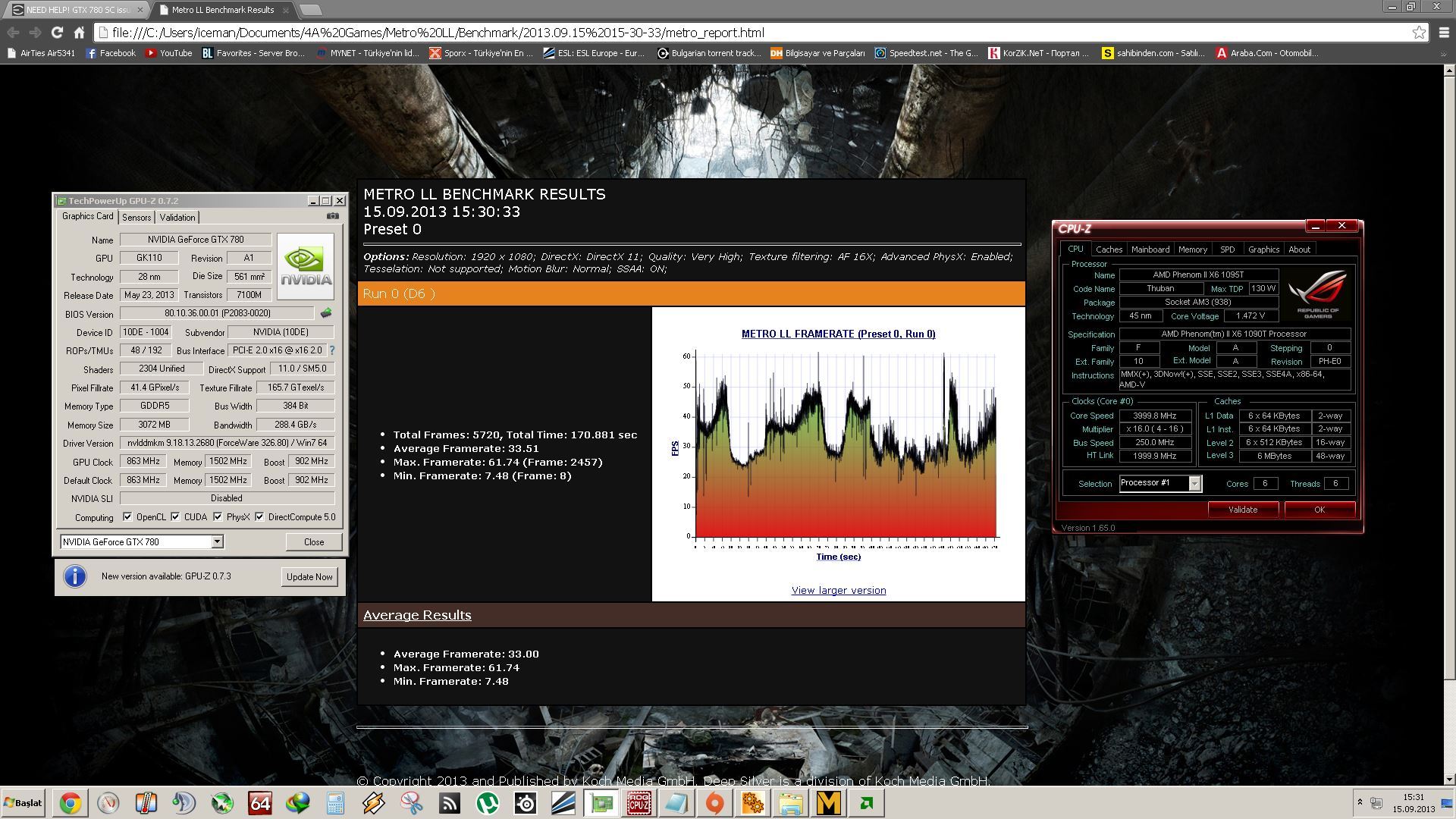This screenshot has height=819, width=1456.
Task: Toggle the OpenCL checkbox
Action: [x=128, y=517]
